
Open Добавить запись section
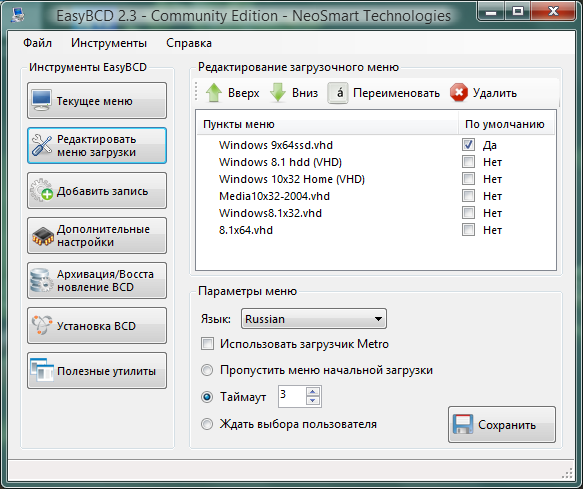pos(97,190)
